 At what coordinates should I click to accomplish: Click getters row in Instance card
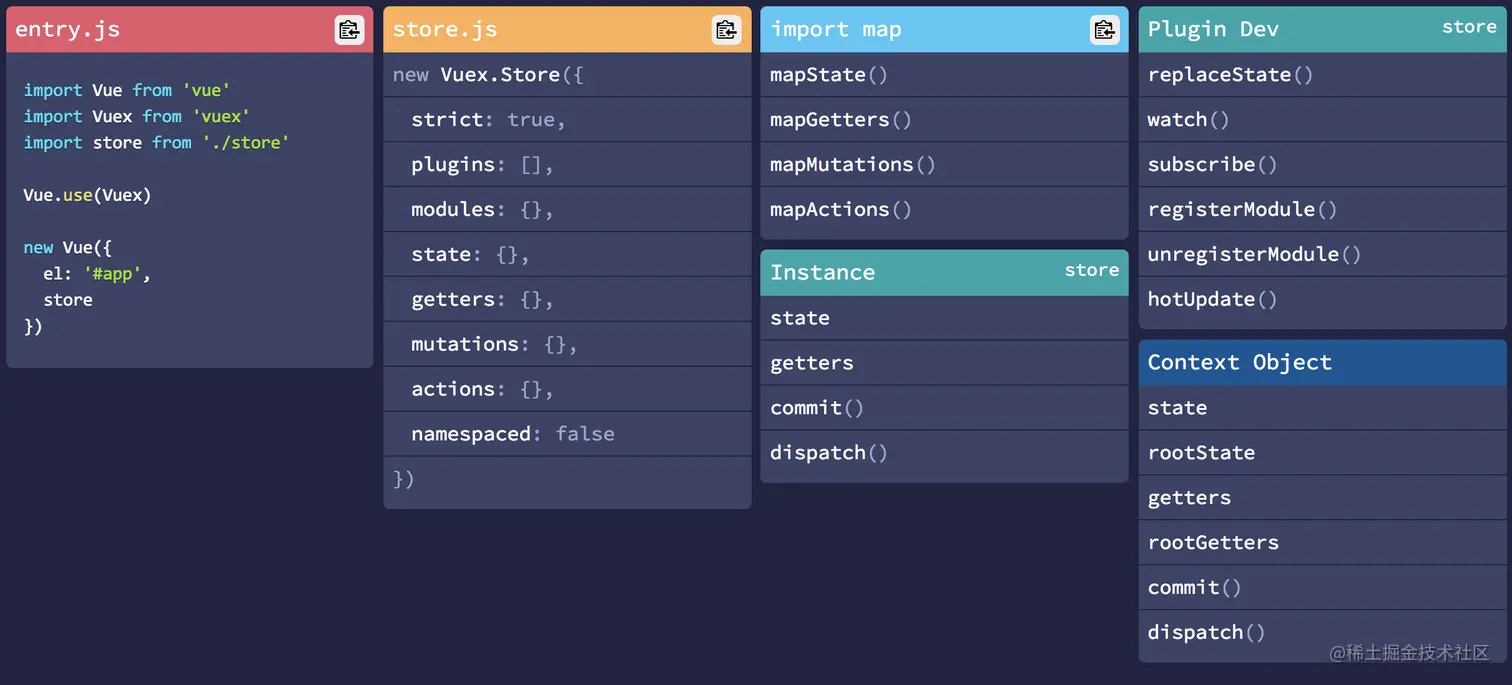click(944, 363)
